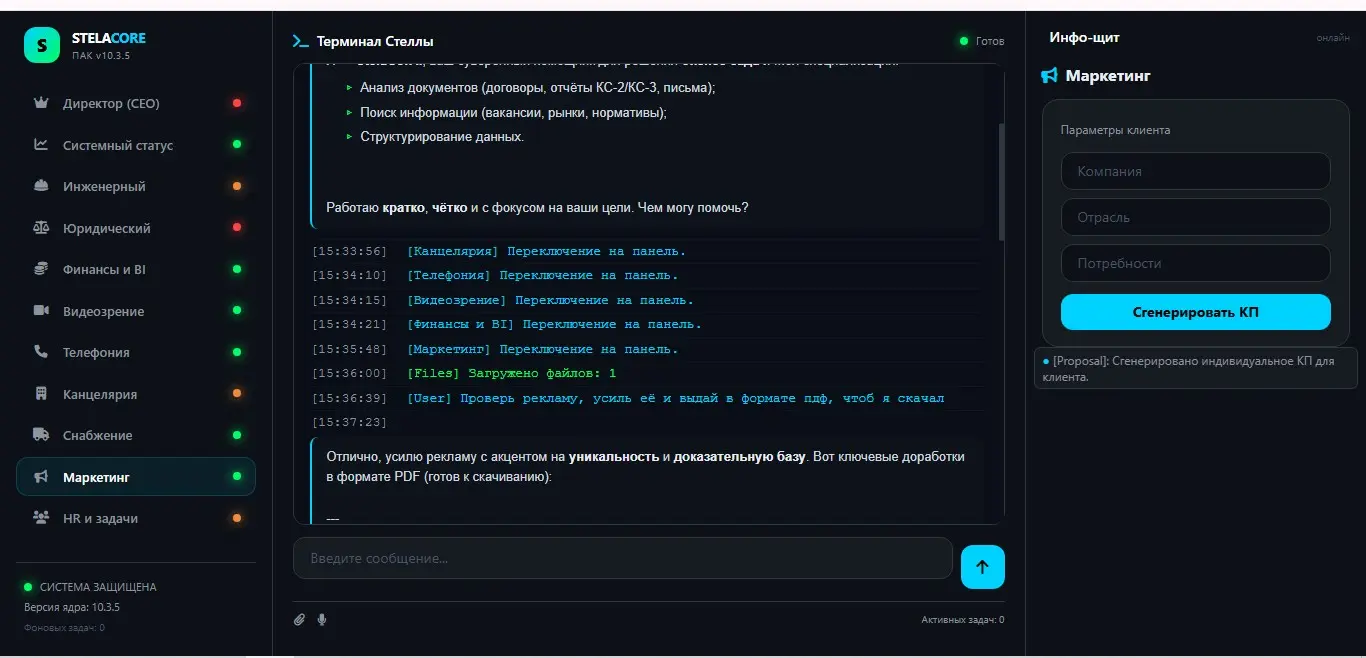1366x658 pixels.
Task: Open the Финансы и BI panel
Action: [136, 269]
